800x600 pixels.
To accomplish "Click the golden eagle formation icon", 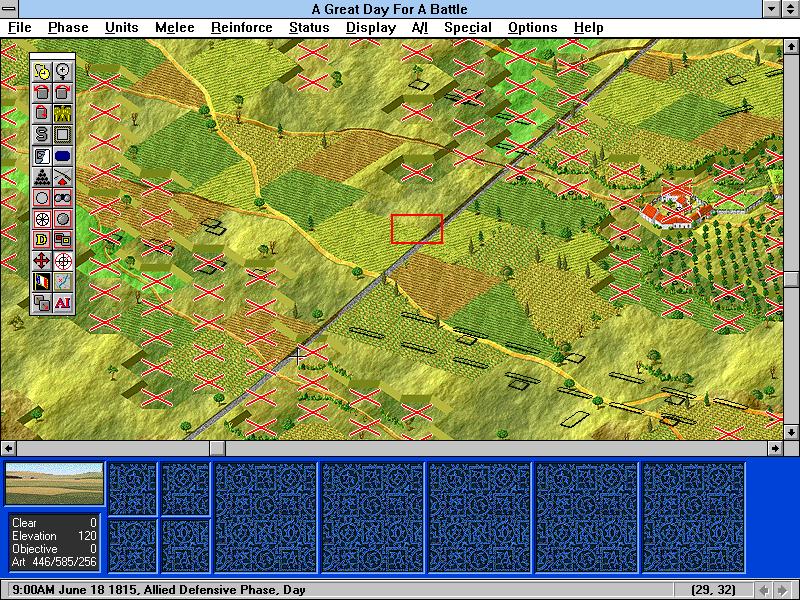I will coord(63,113).
